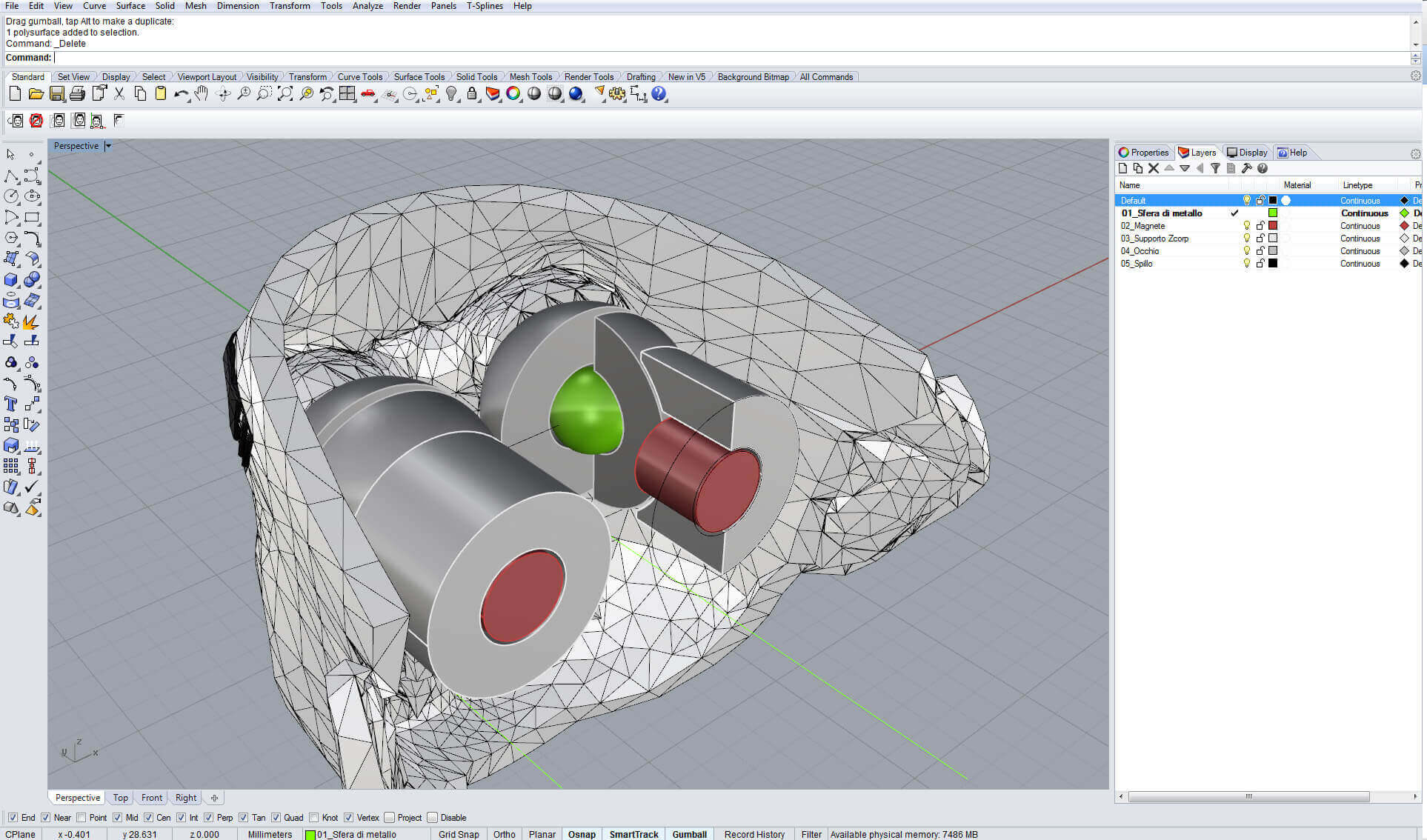Enable the Disable osnap checkbox

pos(433,818)
